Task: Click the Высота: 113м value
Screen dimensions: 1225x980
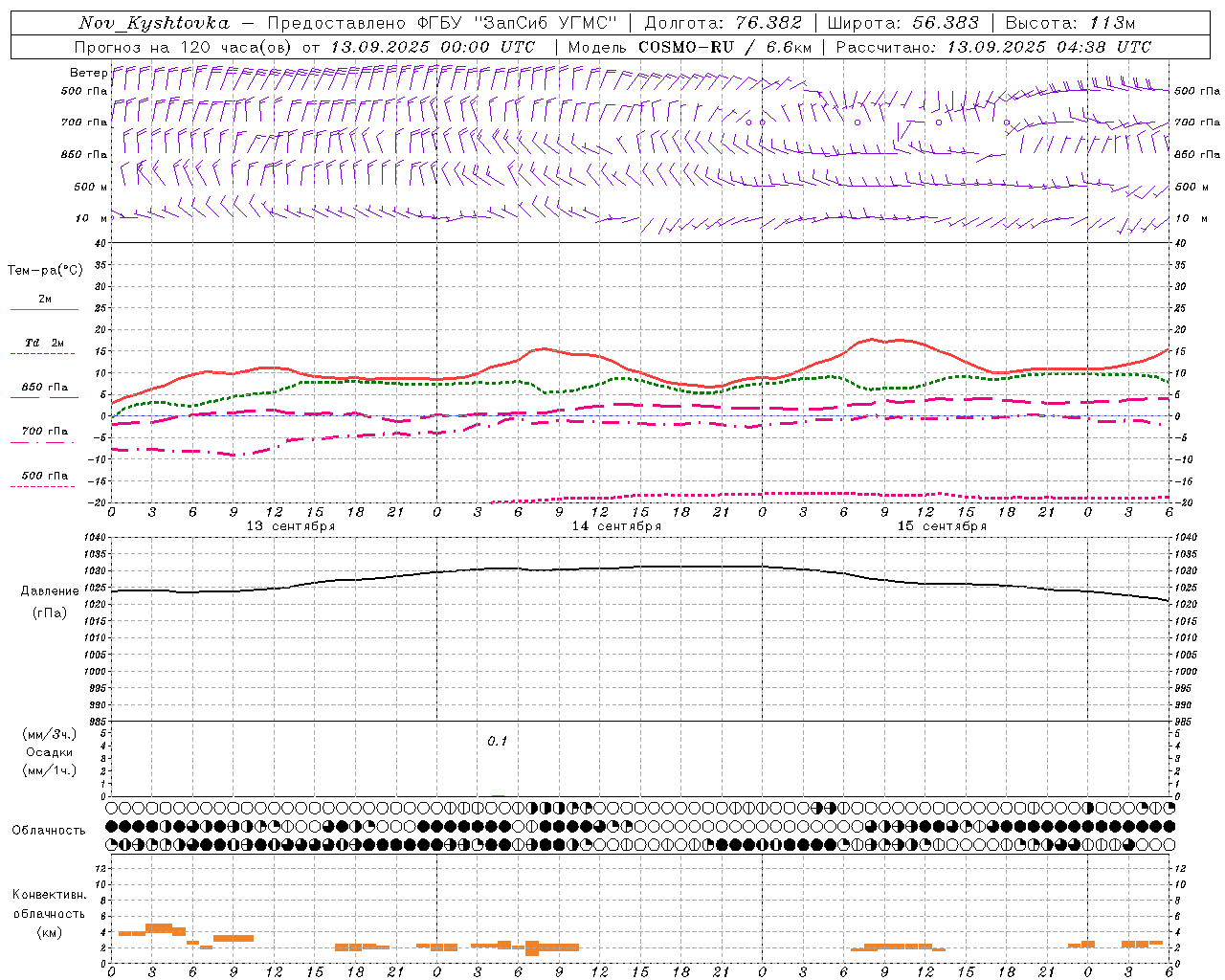Action: point(1070,23)
